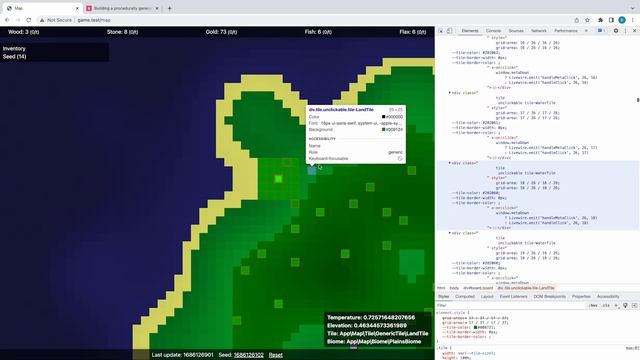Toggle the :hov element state button
640x360 pixels.
tap(593, 305)
